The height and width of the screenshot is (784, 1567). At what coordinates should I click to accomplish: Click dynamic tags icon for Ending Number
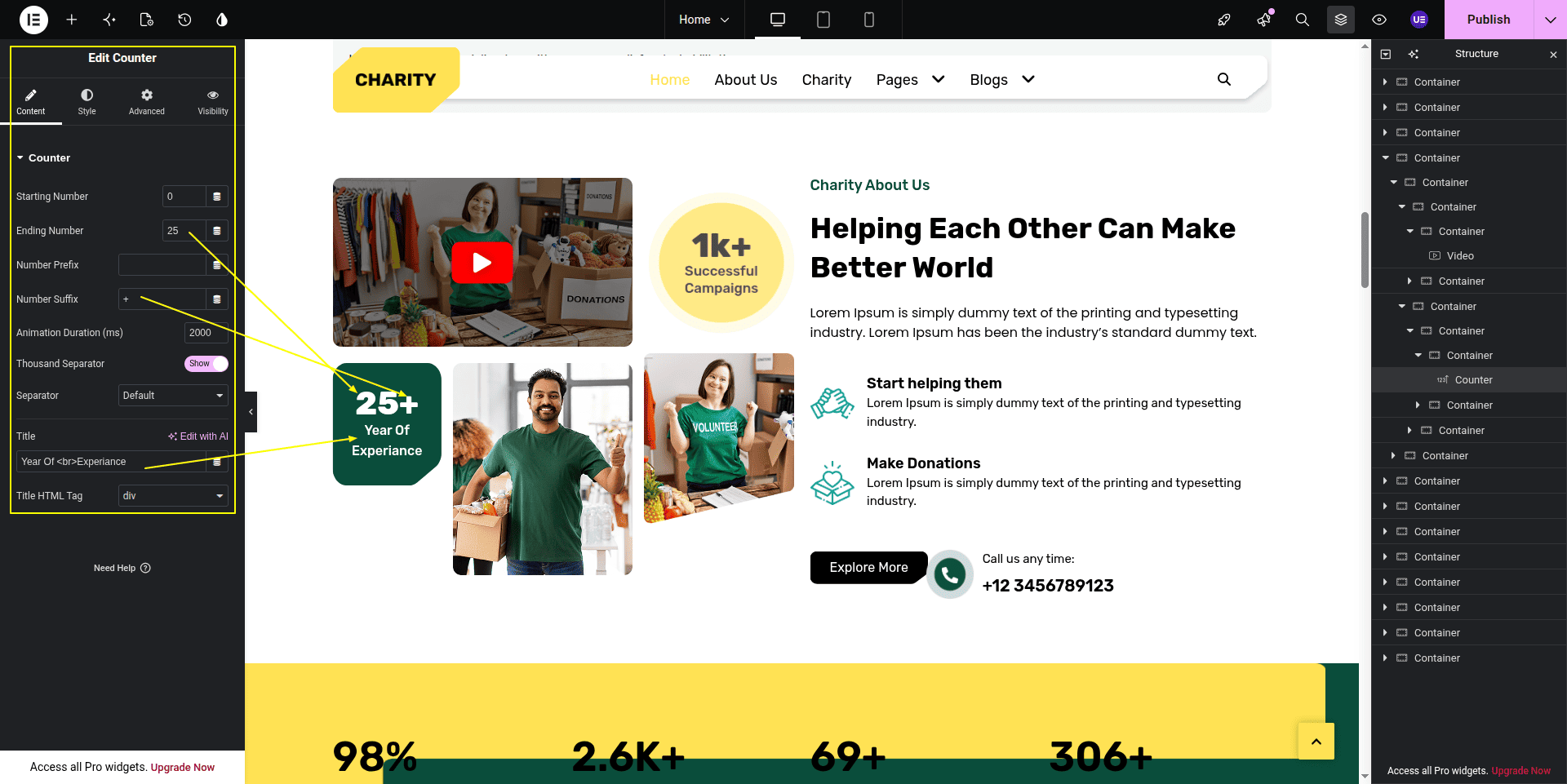click(217, 231)
